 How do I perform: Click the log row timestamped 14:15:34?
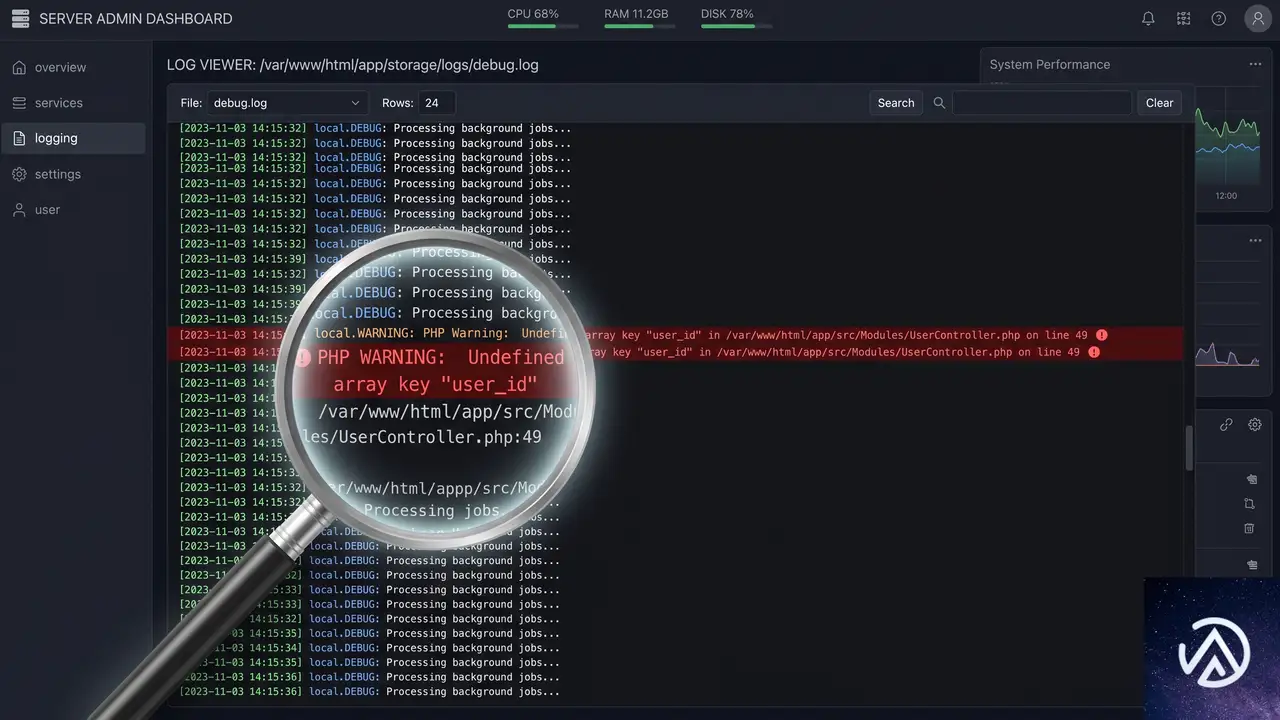(x=369, y=648)
